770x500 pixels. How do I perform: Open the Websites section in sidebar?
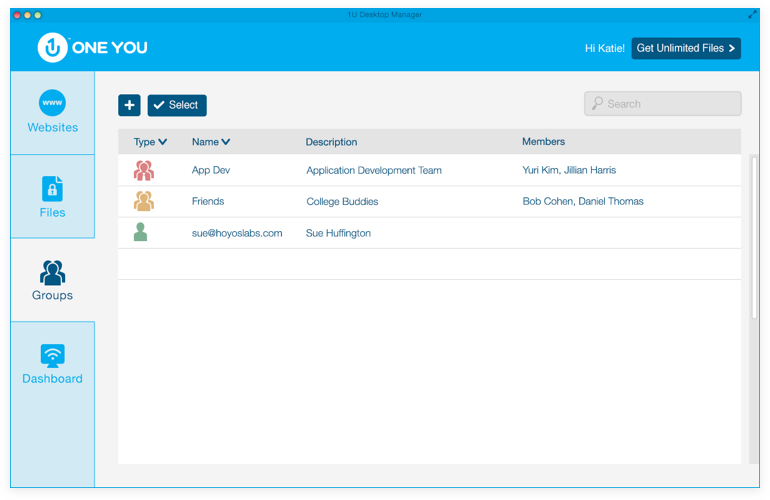coord(53,112)
